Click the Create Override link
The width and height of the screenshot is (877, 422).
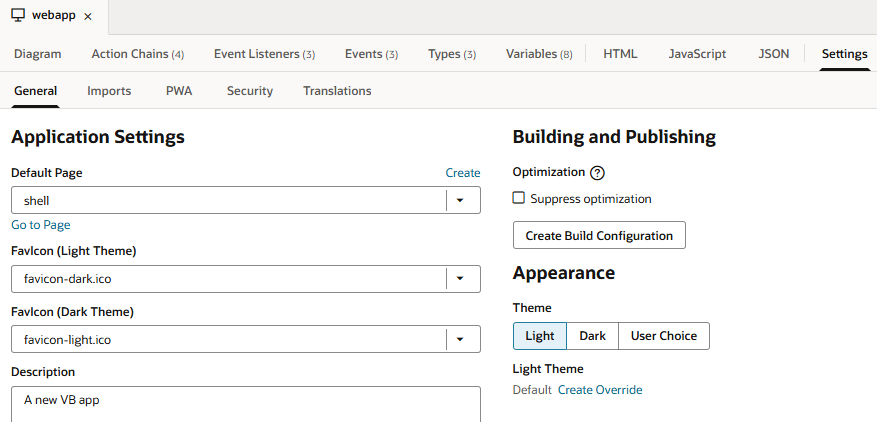click(x=600, y=390)
